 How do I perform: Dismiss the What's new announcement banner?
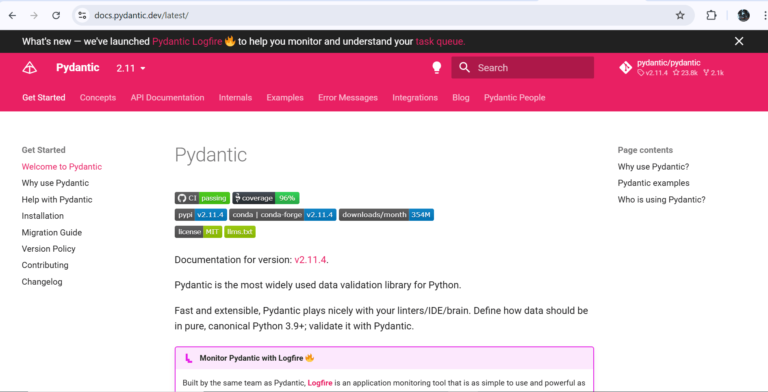[739, 41]
